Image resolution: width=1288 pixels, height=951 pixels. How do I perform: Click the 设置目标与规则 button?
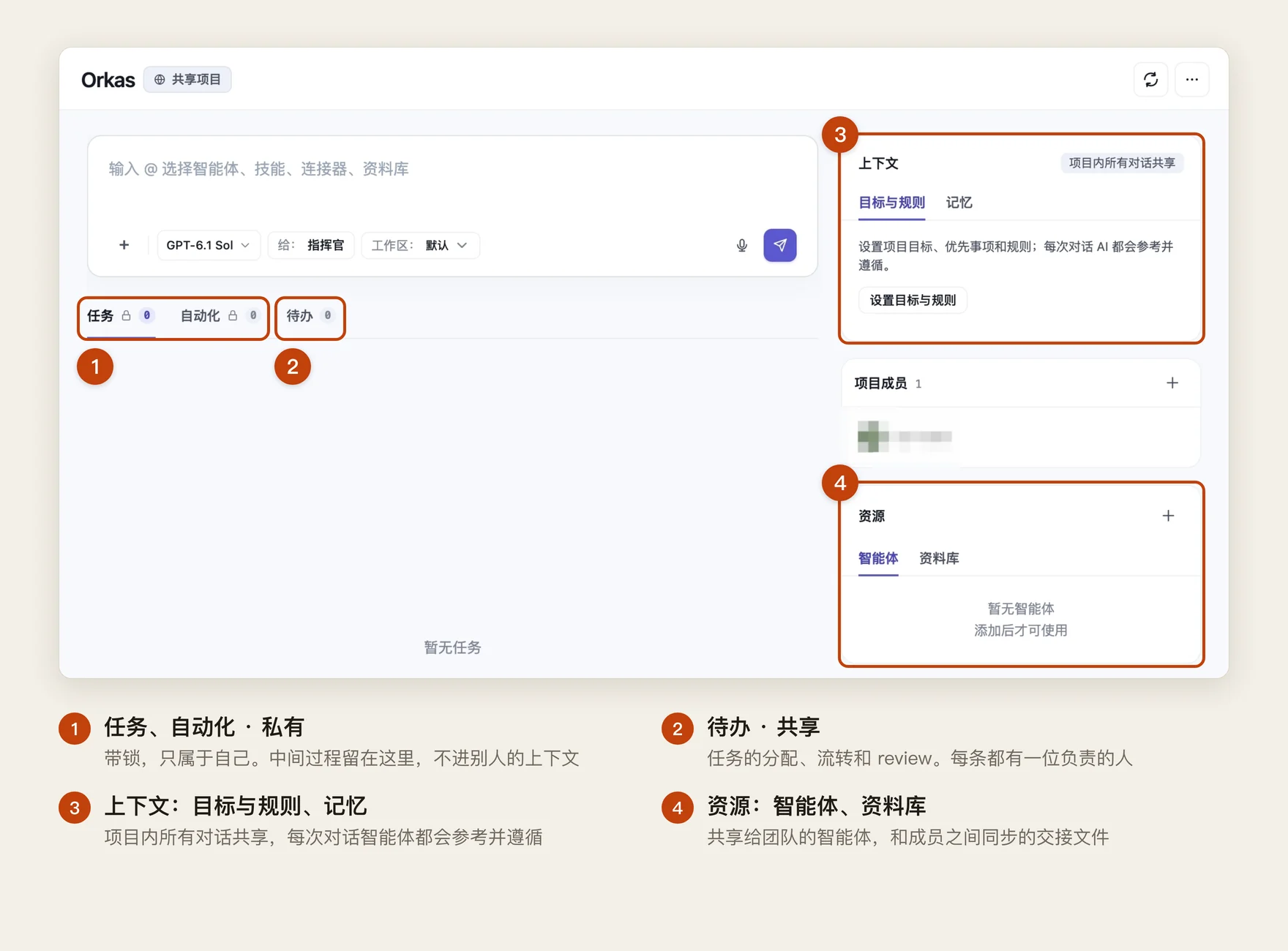coord(913,300)
